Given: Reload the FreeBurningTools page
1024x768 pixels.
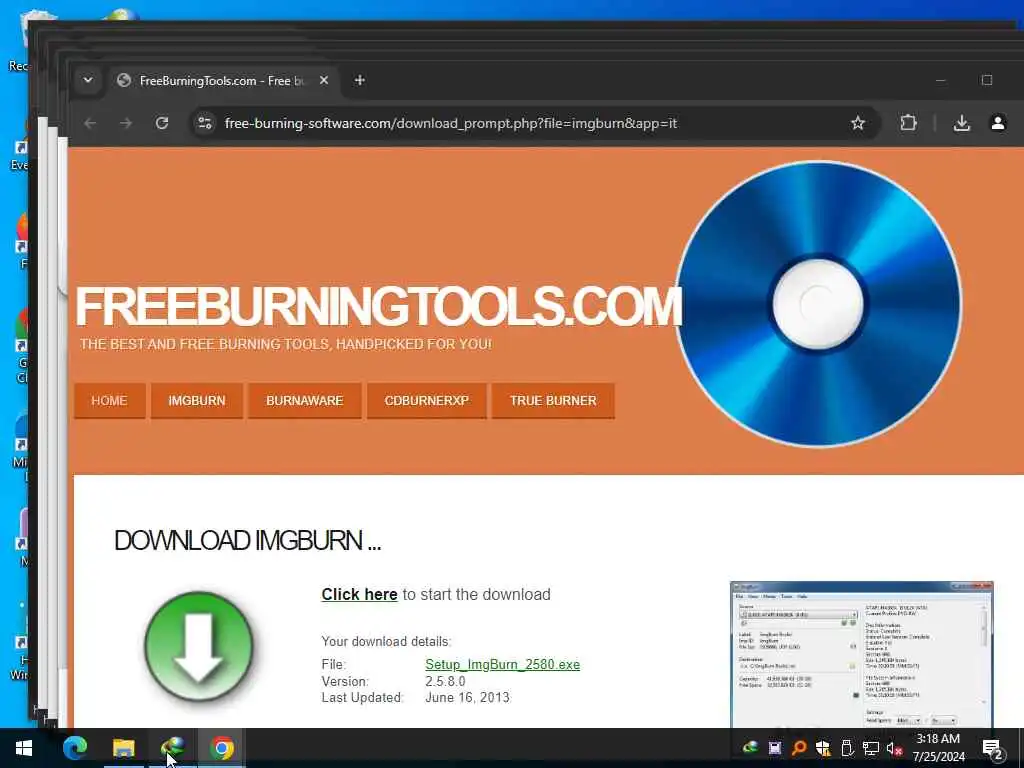Looking at the screenshot, I should (162, 123).
